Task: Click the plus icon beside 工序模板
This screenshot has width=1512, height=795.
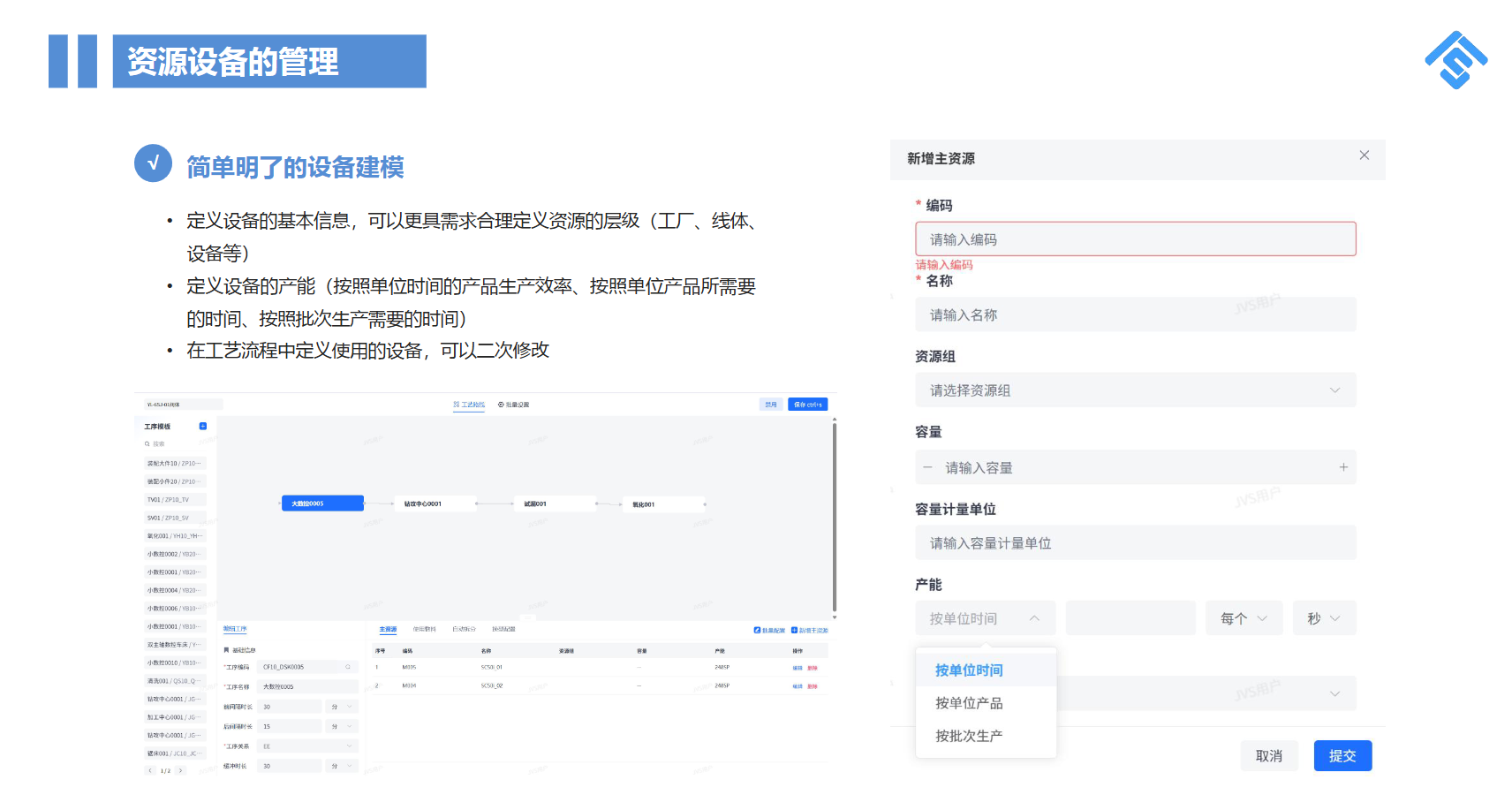Action: click(203, 426)
